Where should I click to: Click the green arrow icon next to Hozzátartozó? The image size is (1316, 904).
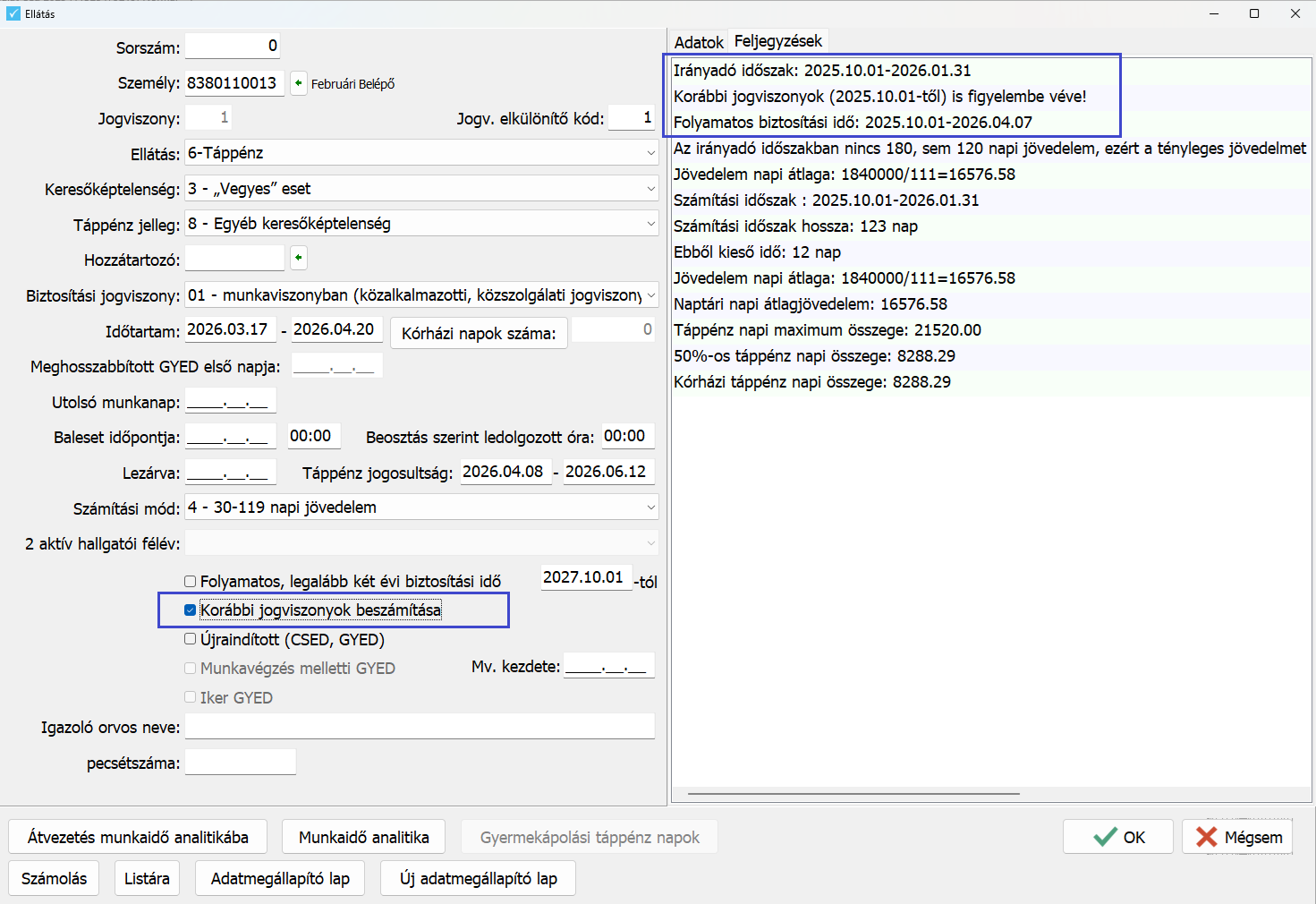(299, 259)
